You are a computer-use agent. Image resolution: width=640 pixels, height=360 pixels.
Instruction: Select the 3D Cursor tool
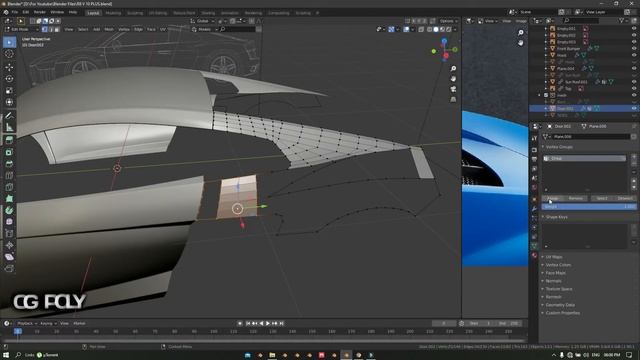[x=9, y=54]
